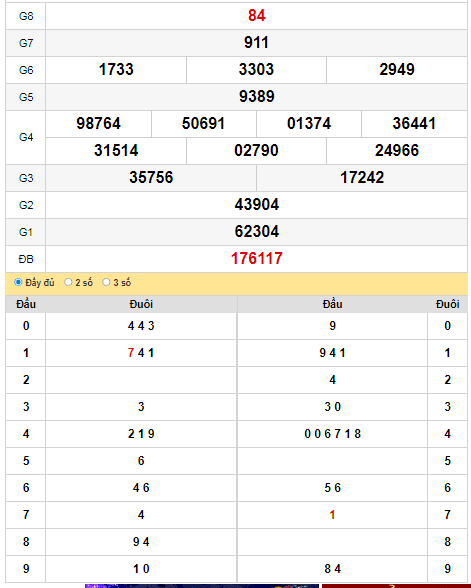Click the G4 result 24966
Image resolution: width=471 pixels, height=588 pixels.
coord(397,151)
